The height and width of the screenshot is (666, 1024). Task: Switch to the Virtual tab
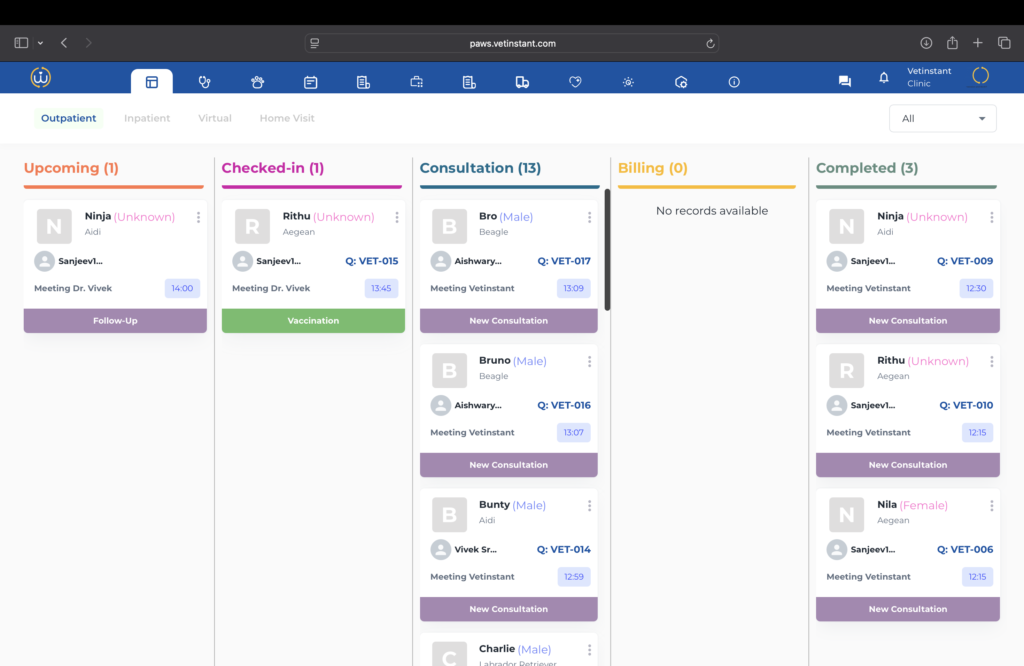215,118
